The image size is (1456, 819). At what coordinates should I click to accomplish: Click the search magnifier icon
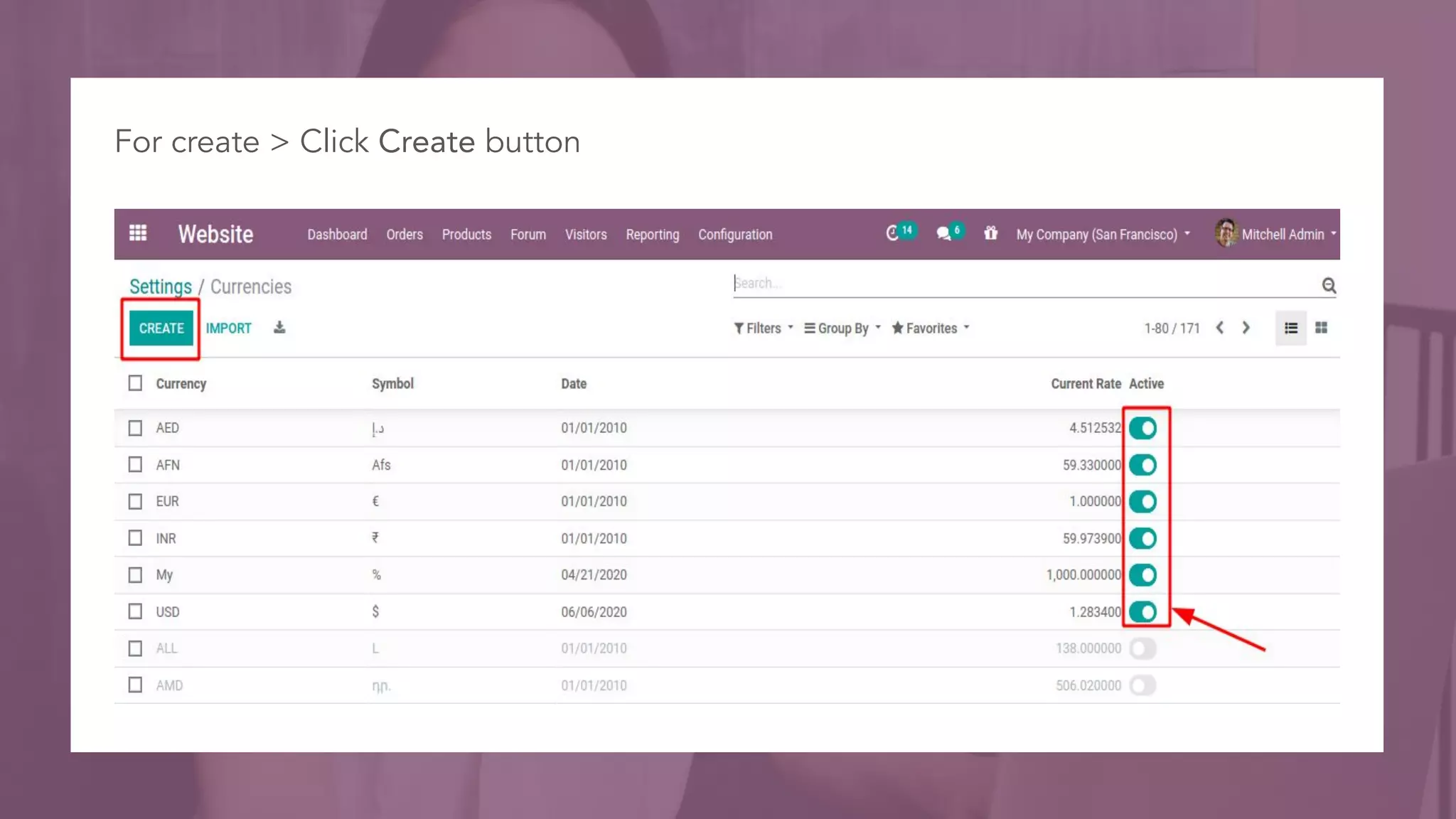click(x=1329, y=285)
